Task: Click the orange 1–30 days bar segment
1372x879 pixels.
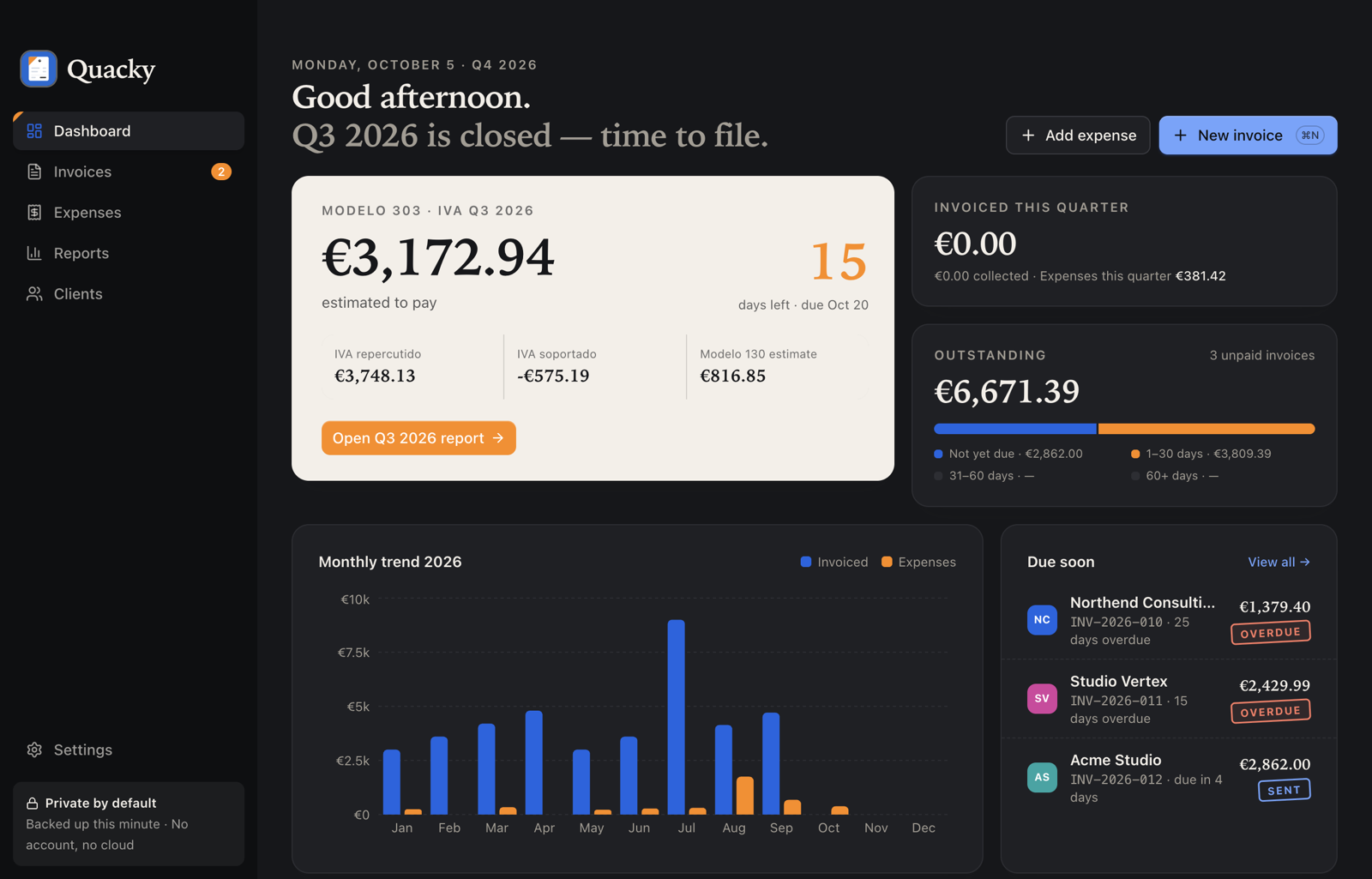Action: click(x=1207, y=429)
